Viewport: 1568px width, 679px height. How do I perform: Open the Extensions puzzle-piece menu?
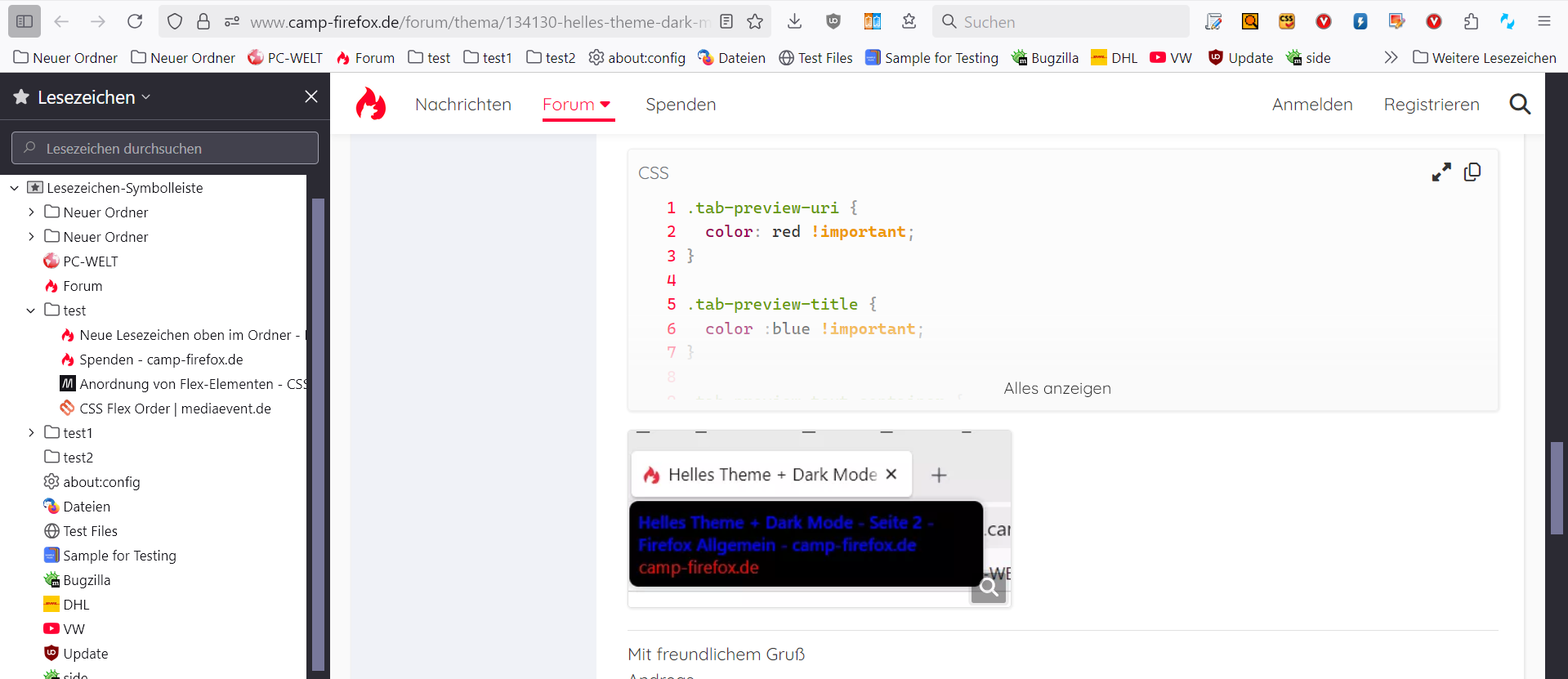pyautogui.click(x=1471, y=21)
